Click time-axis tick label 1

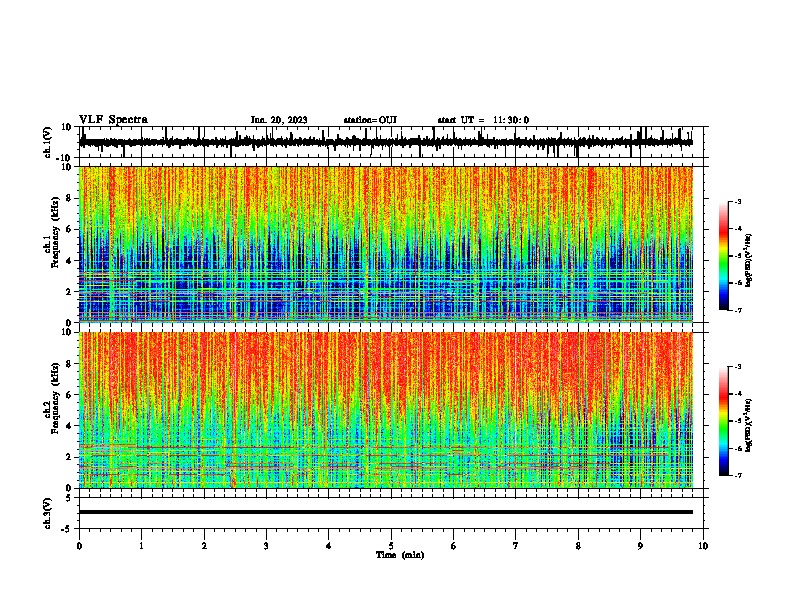coord(141,546)
